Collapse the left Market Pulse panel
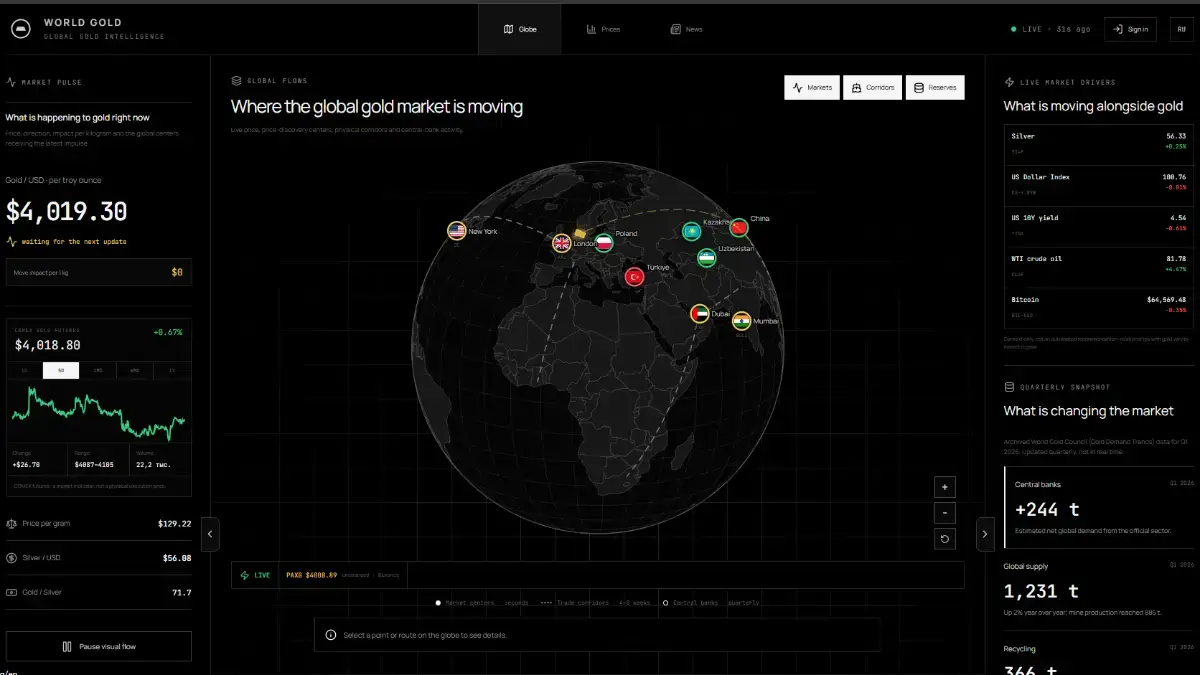 210,534
